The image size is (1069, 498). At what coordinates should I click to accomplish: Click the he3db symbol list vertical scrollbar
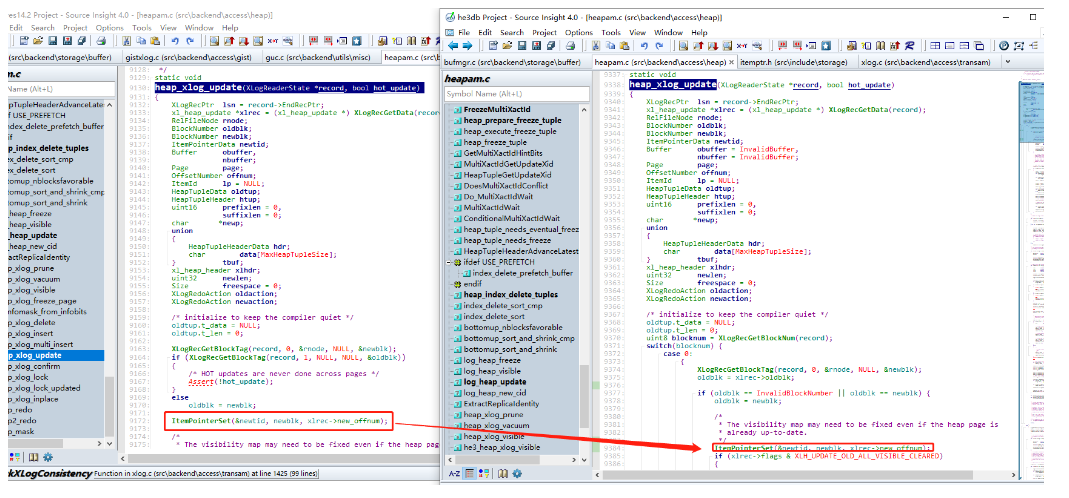pos(584,396)
